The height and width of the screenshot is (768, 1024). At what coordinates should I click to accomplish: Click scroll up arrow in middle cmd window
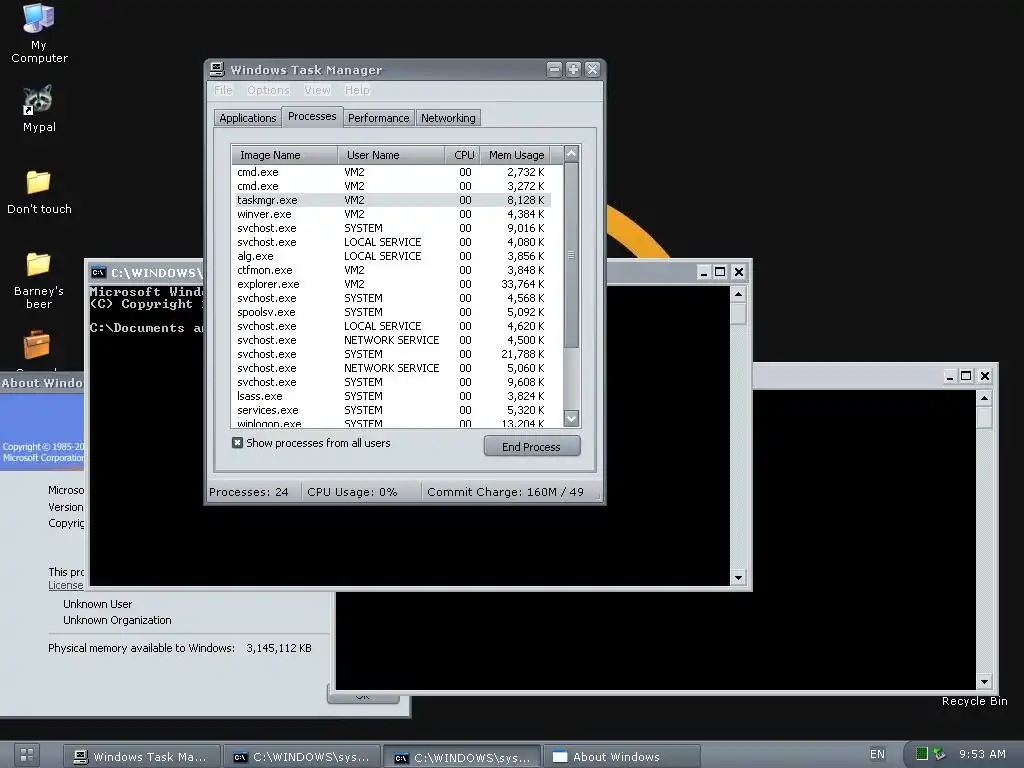click(738, 294)
